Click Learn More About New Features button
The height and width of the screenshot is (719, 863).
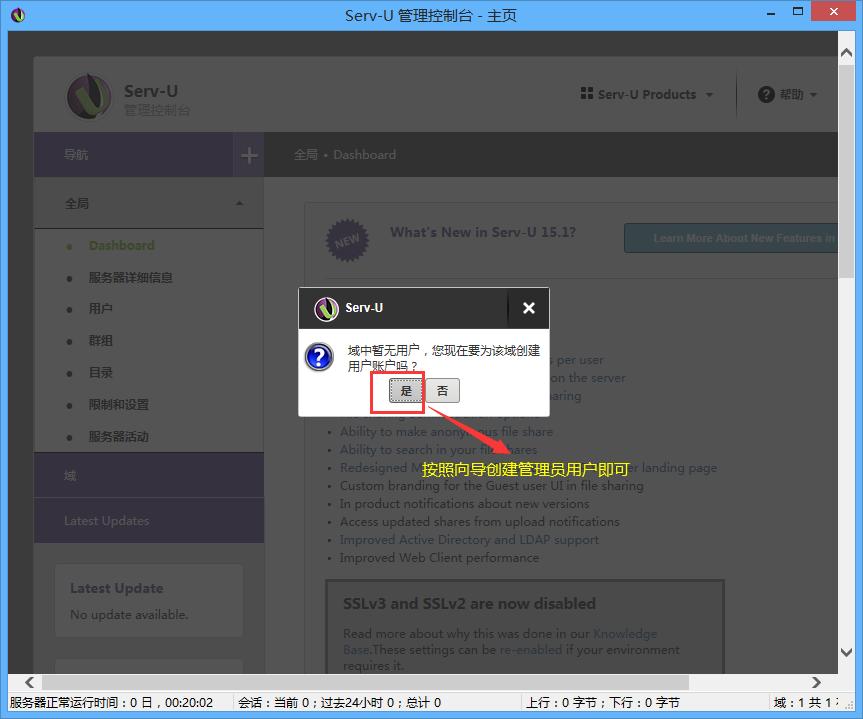point(731,238)
